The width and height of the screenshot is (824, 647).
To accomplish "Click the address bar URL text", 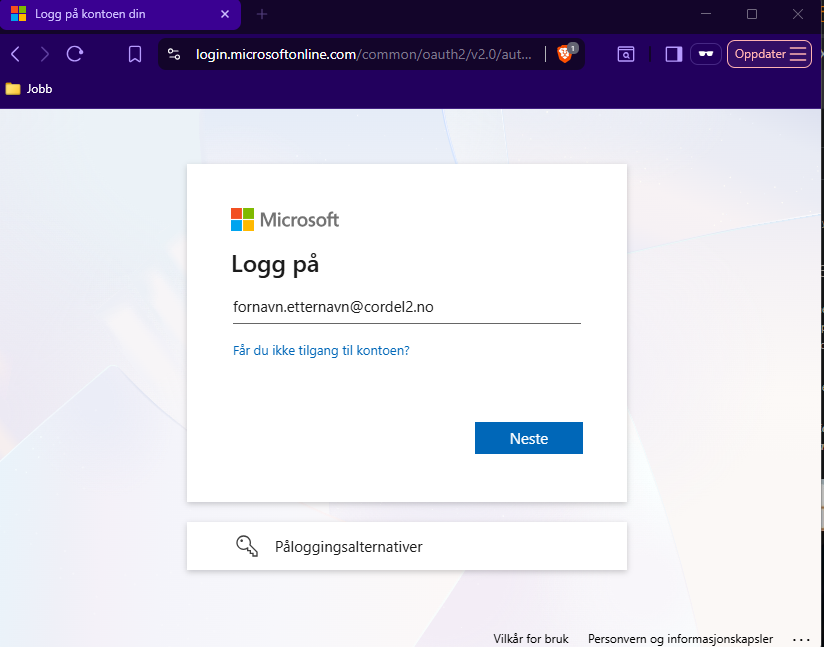I will (x=360, y=54).
